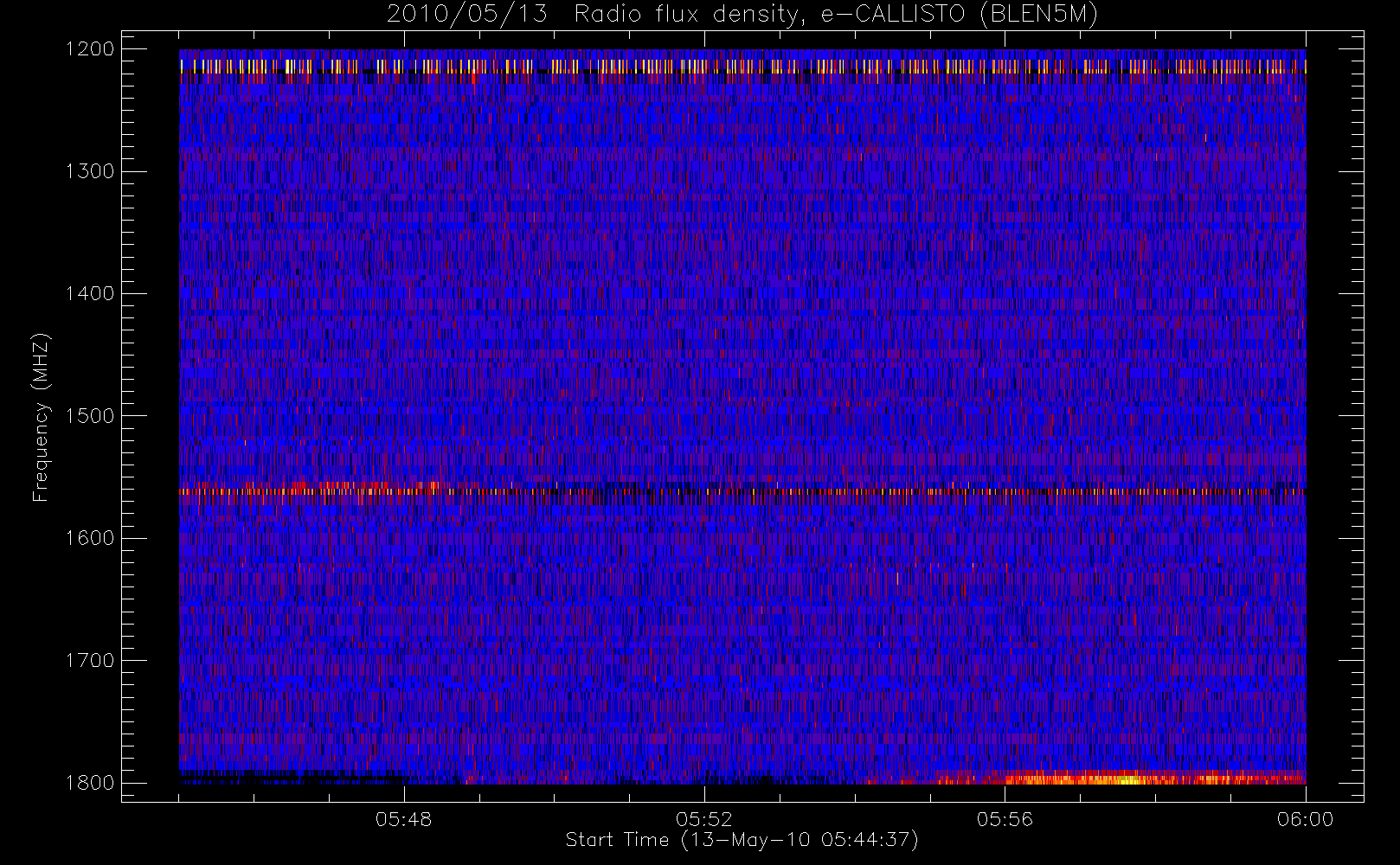Click the 06:00 time axis label
Viewport: 1400px width, 865px height.
point(1305,819)
